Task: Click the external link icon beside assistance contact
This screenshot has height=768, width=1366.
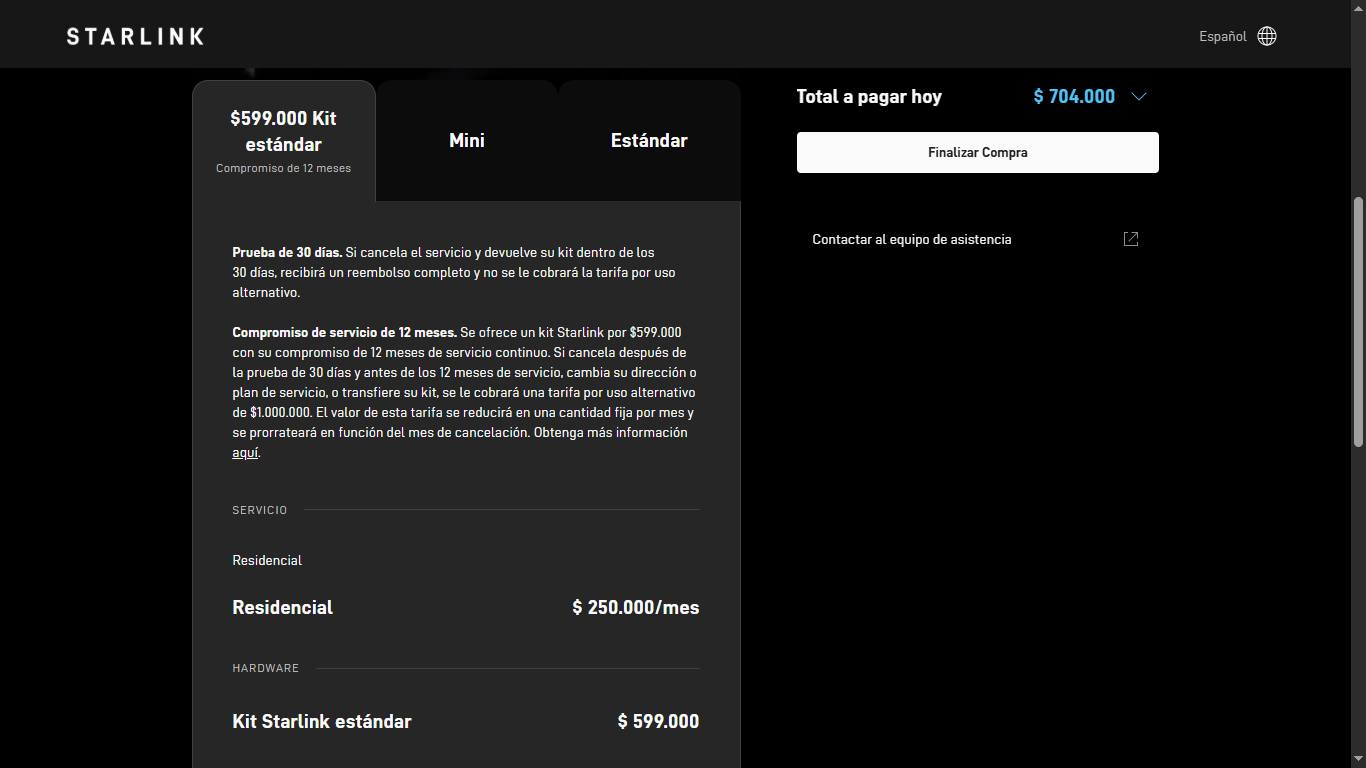Action: [1131, 239]
